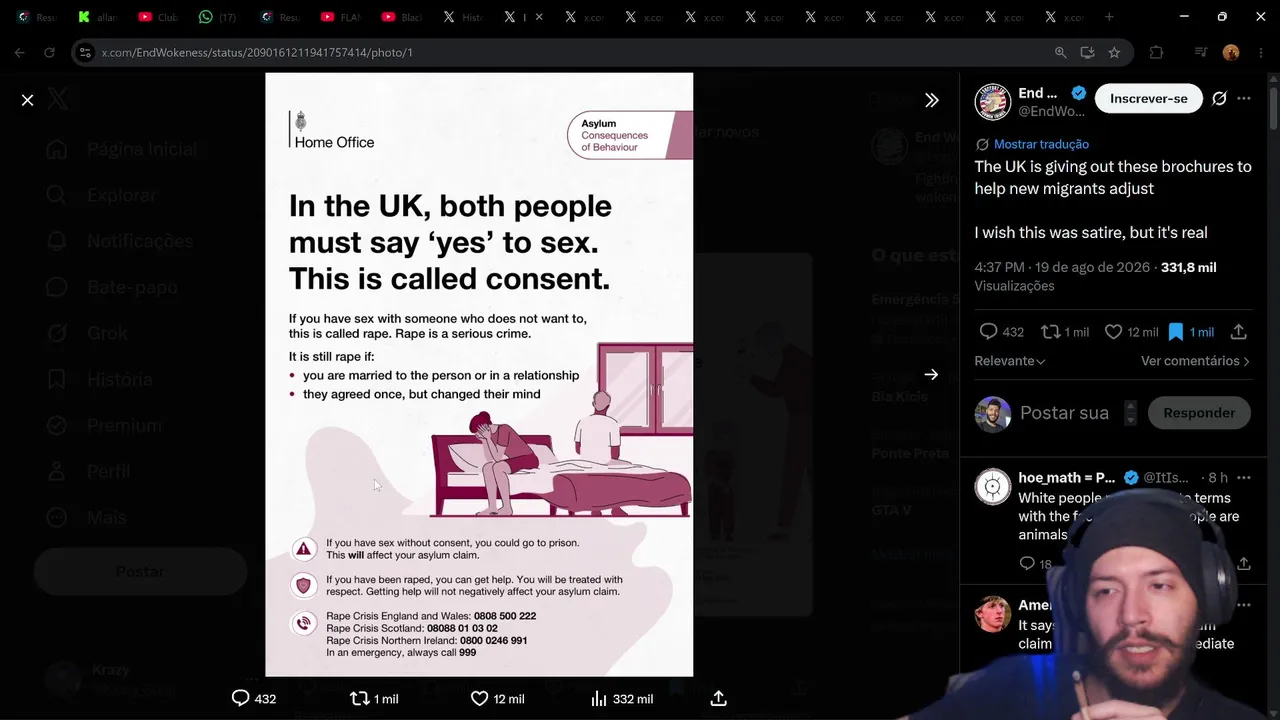The width and height of the screenshot is (1280, 720).
Task: Toggle the like heart in the side panel
Action: (1113, 332)
